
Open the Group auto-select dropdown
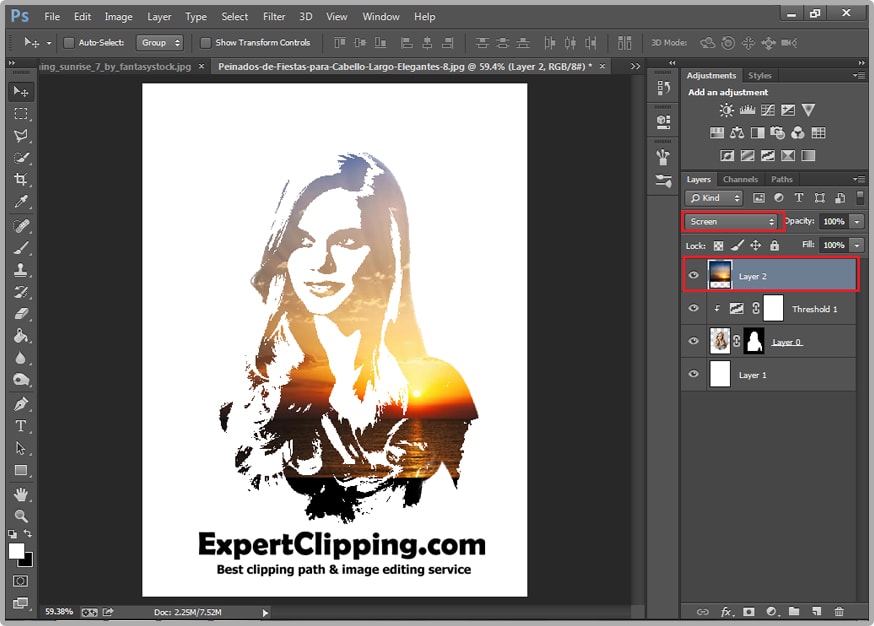tap(161, 43)
